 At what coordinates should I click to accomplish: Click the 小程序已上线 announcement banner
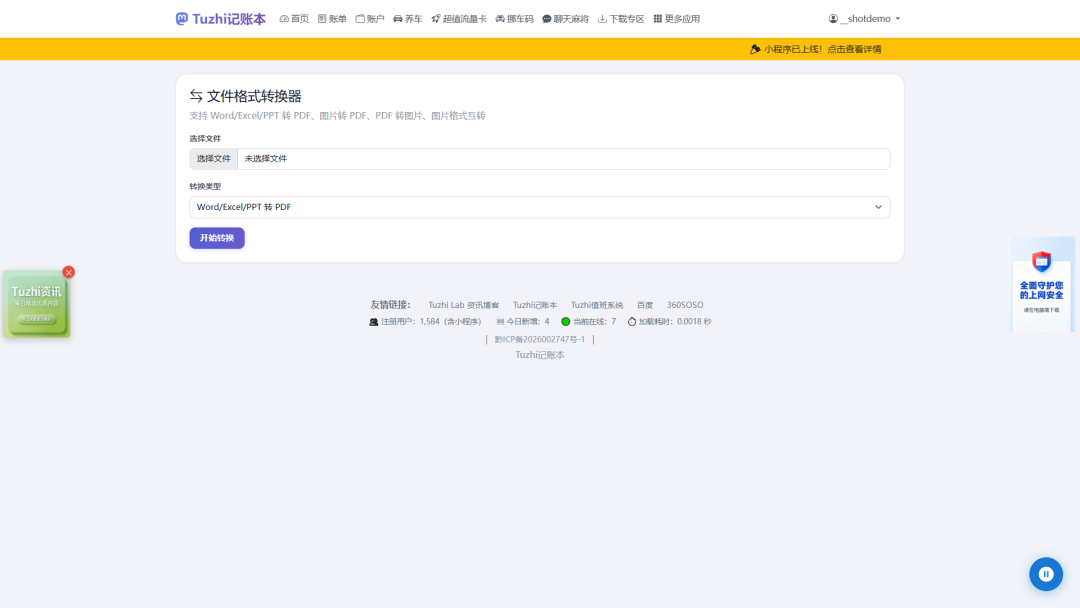[x=816, y=49]
